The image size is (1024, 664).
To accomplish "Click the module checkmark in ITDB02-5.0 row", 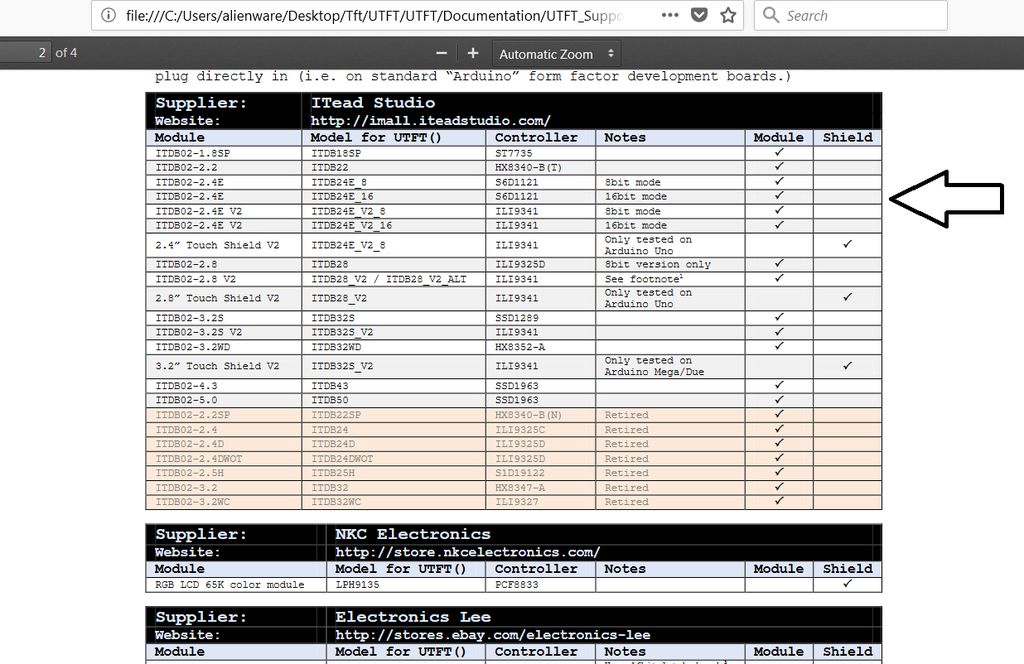I will (778, 399).
